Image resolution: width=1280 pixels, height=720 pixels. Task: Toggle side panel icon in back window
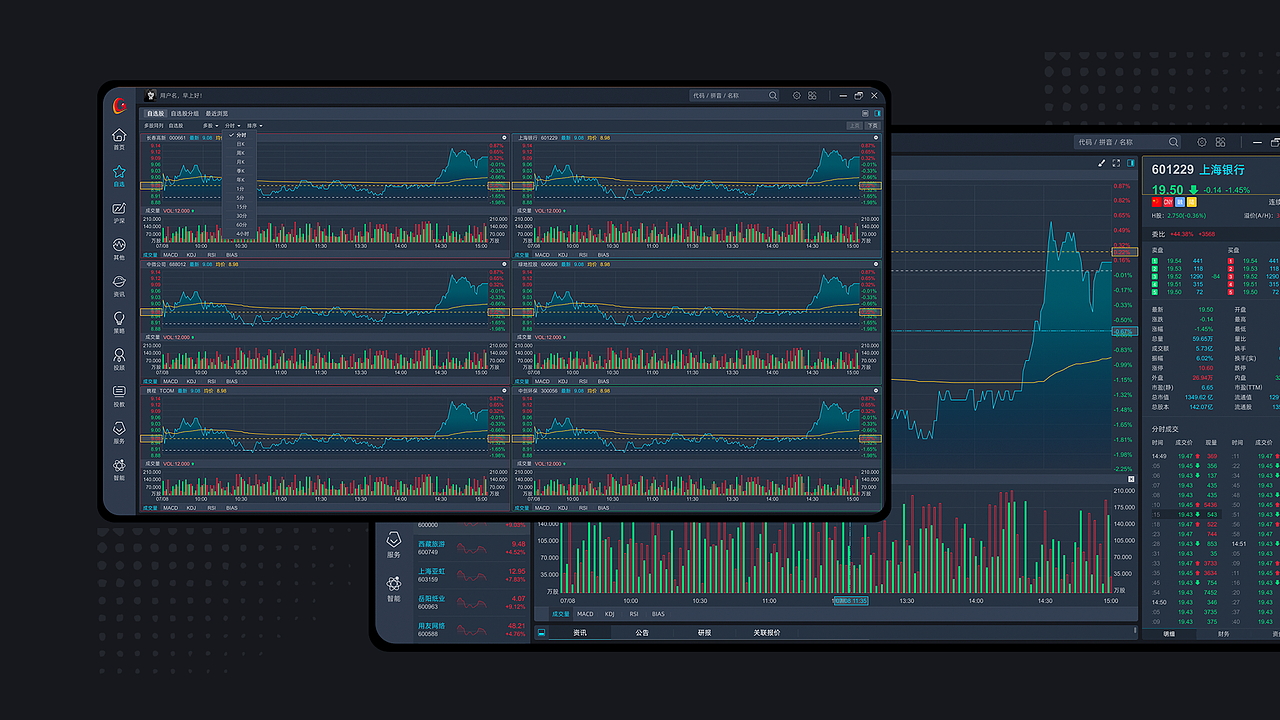[1131, 163]
